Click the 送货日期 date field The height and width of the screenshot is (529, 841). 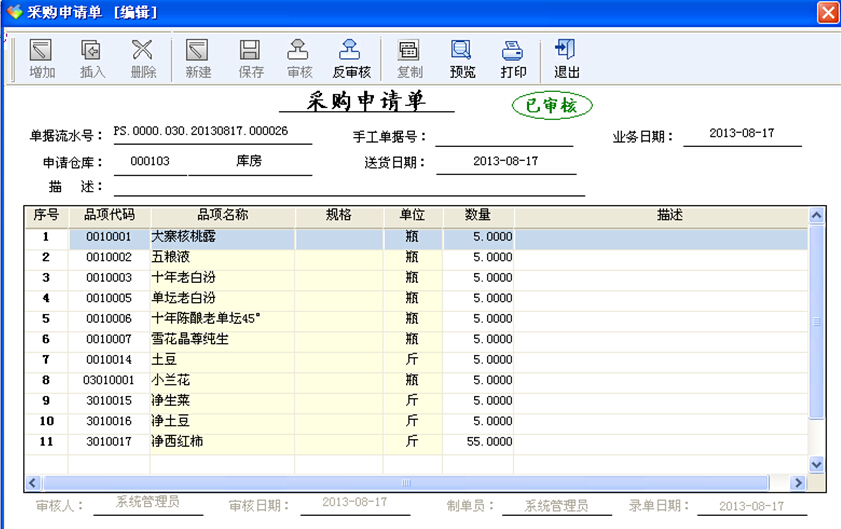tap(505, 162)
